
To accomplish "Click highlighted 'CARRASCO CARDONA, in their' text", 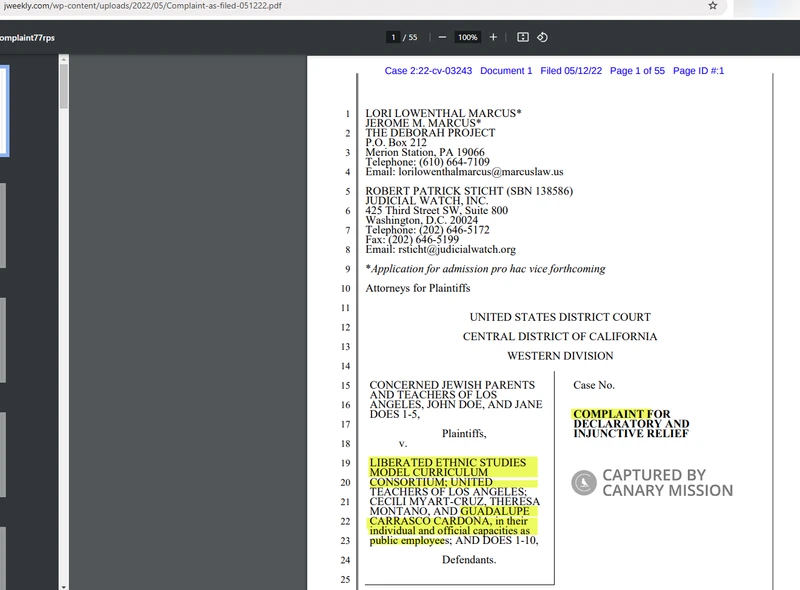I will 448,521.
